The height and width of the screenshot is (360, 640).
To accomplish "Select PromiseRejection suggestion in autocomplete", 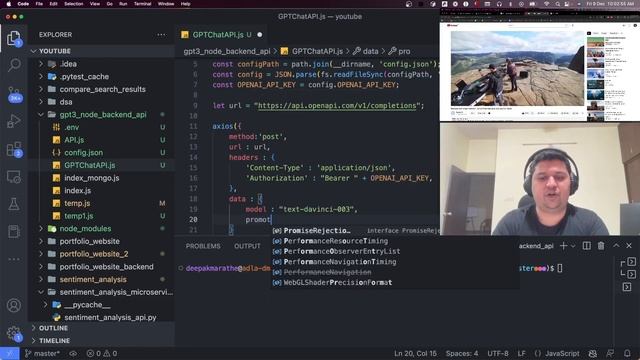I will tap(317, 231).
